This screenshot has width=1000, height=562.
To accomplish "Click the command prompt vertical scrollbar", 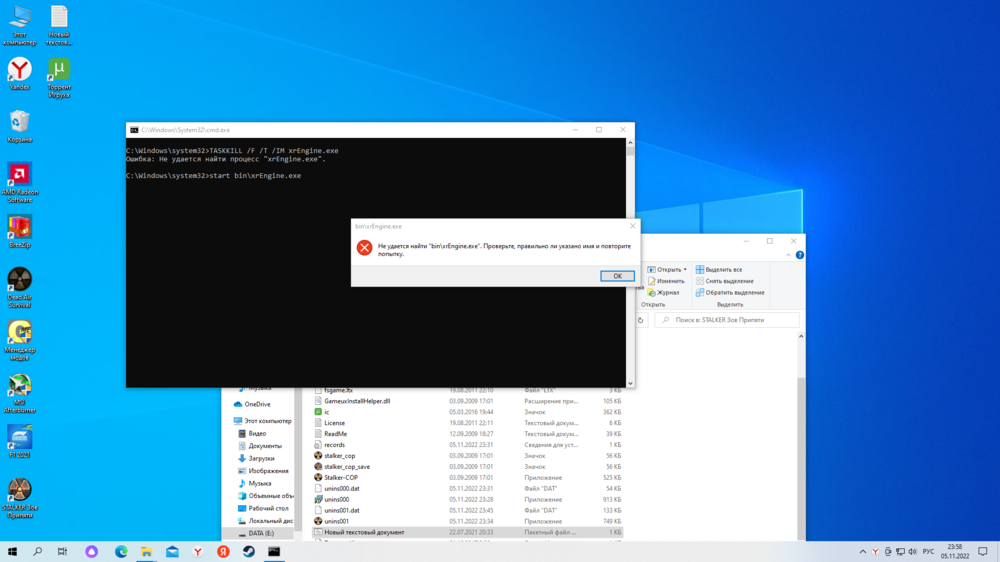I will pyautogui.click(x=630, y=260).
